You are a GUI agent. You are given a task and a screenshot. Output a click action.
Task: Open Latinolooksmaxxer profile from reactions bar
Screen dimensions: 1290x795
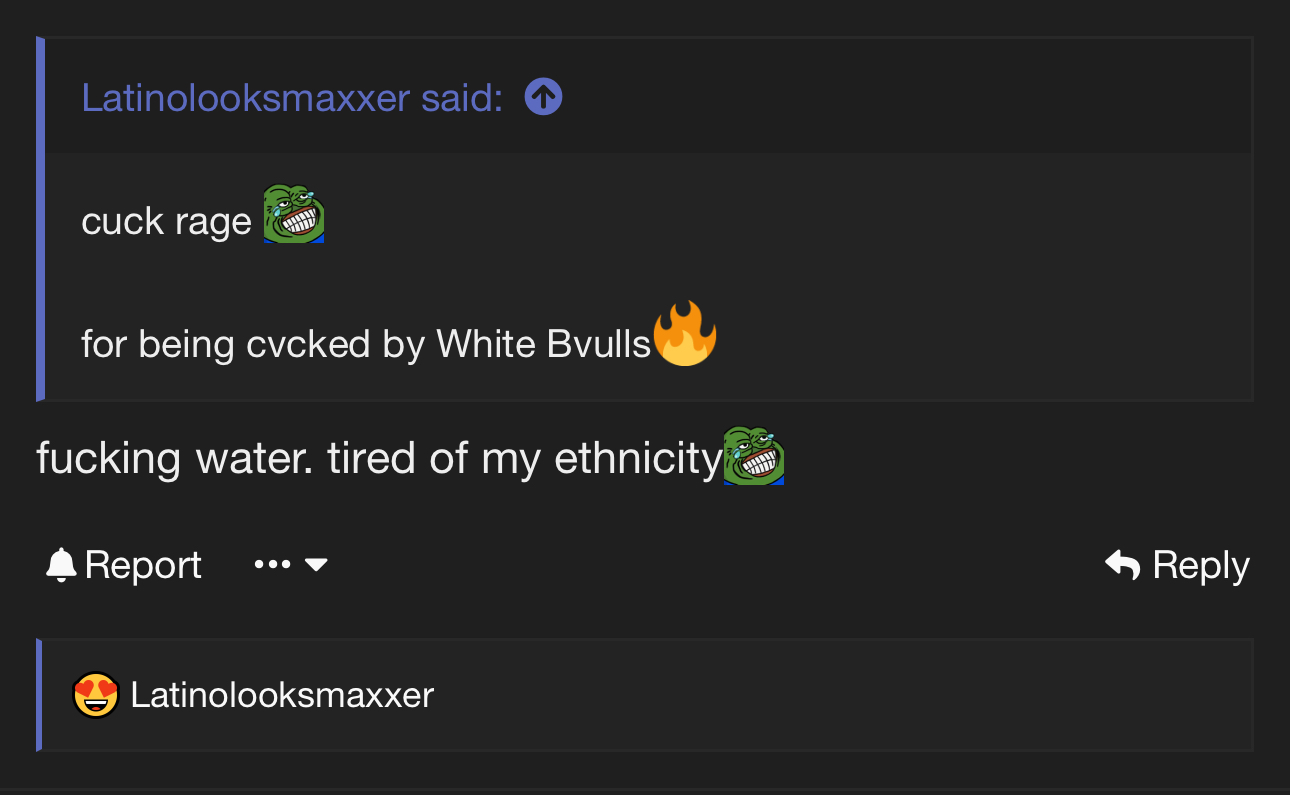point(282,694)
